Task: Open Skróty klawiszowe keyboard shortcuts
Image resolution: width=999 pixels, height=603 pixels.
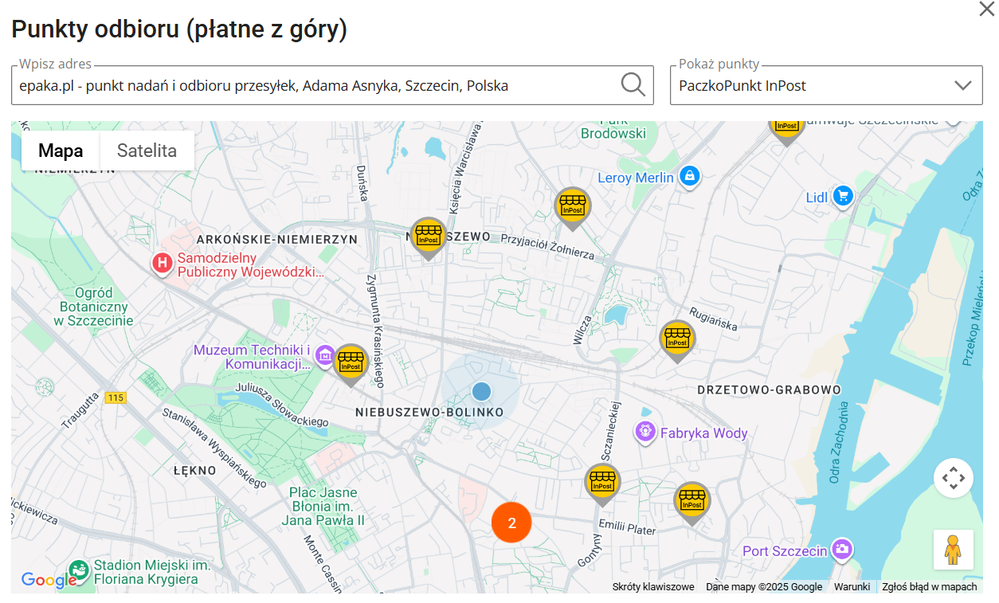Action: [653, 586]
